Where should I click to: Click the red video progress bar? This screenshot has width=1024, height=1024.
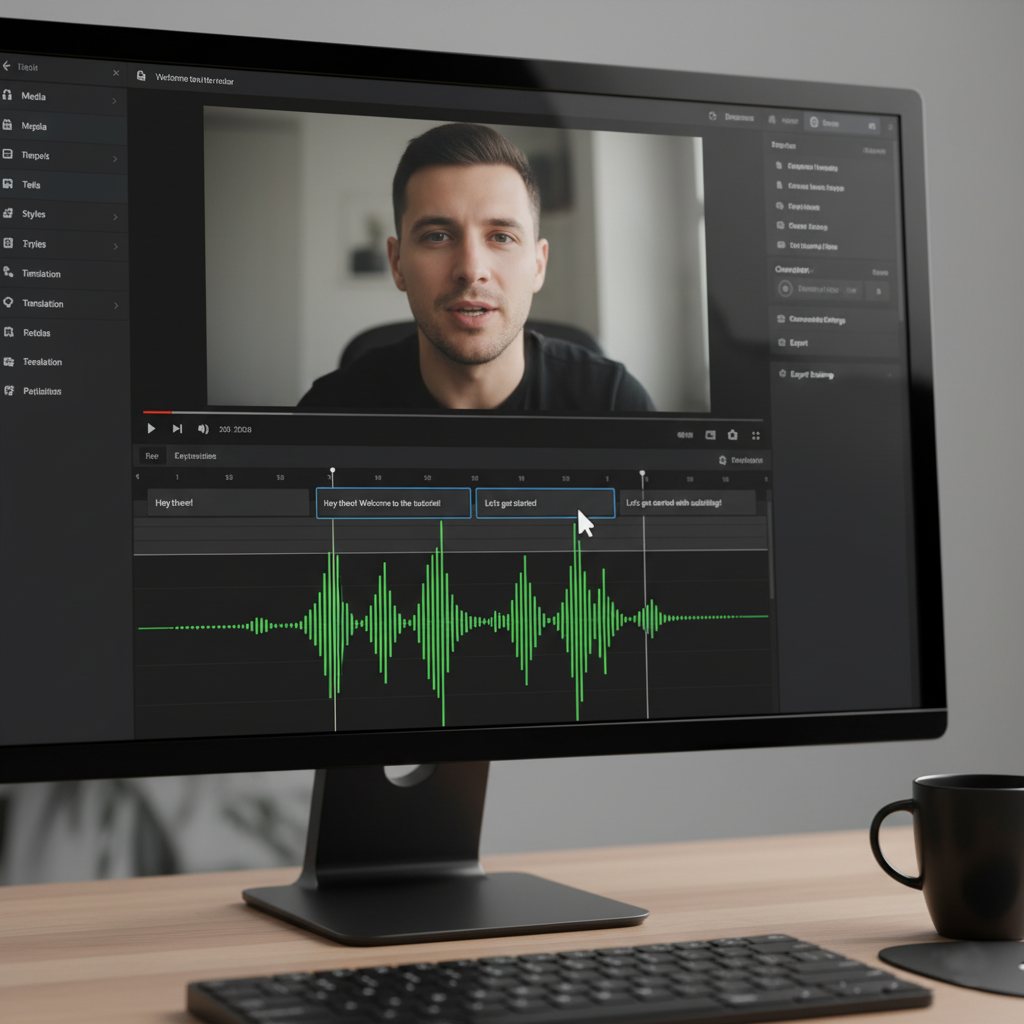[157, 412]
